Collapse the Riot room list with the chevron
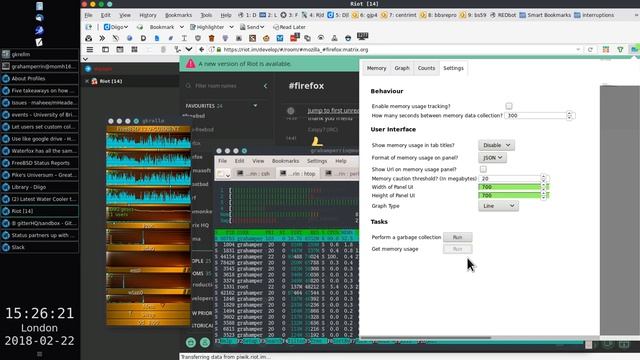 coord(266,86)
